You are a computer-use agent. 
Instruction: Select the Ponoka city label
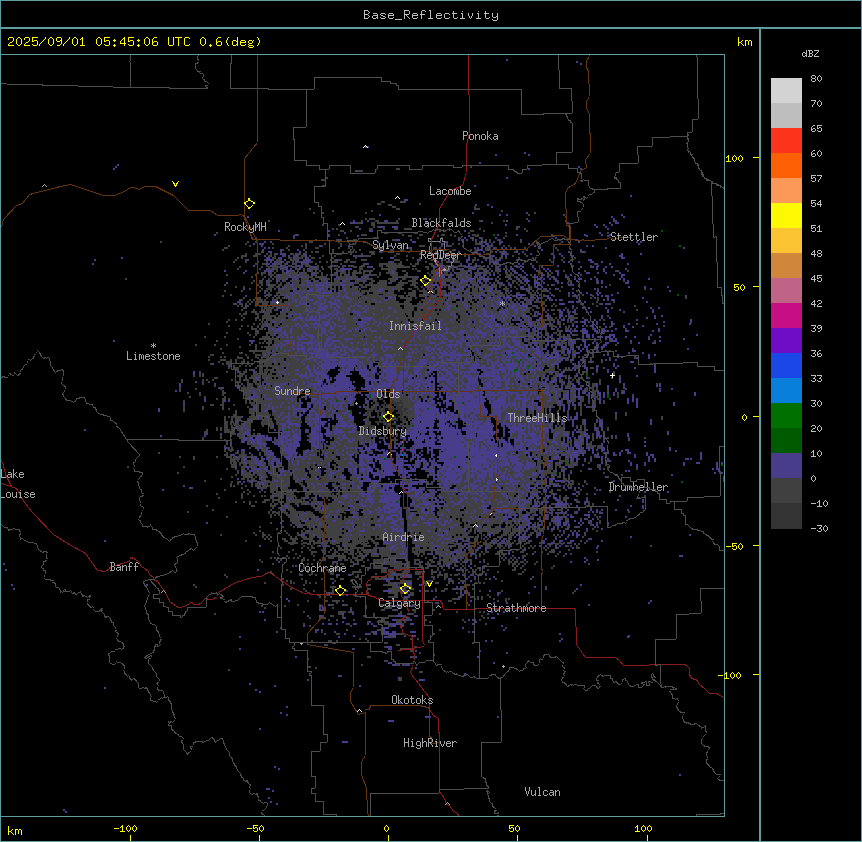point(480,136)
